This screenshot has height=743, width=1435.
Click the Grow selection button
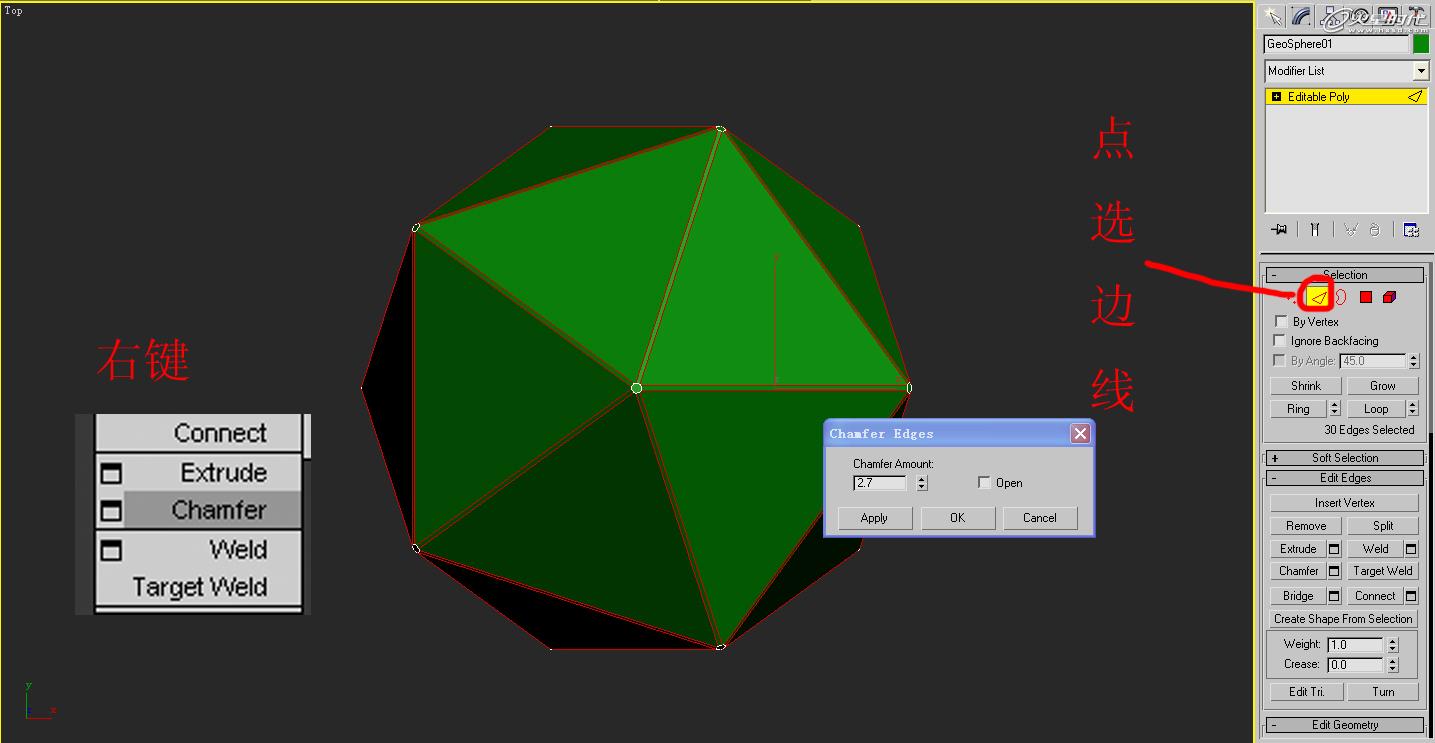1382,385
